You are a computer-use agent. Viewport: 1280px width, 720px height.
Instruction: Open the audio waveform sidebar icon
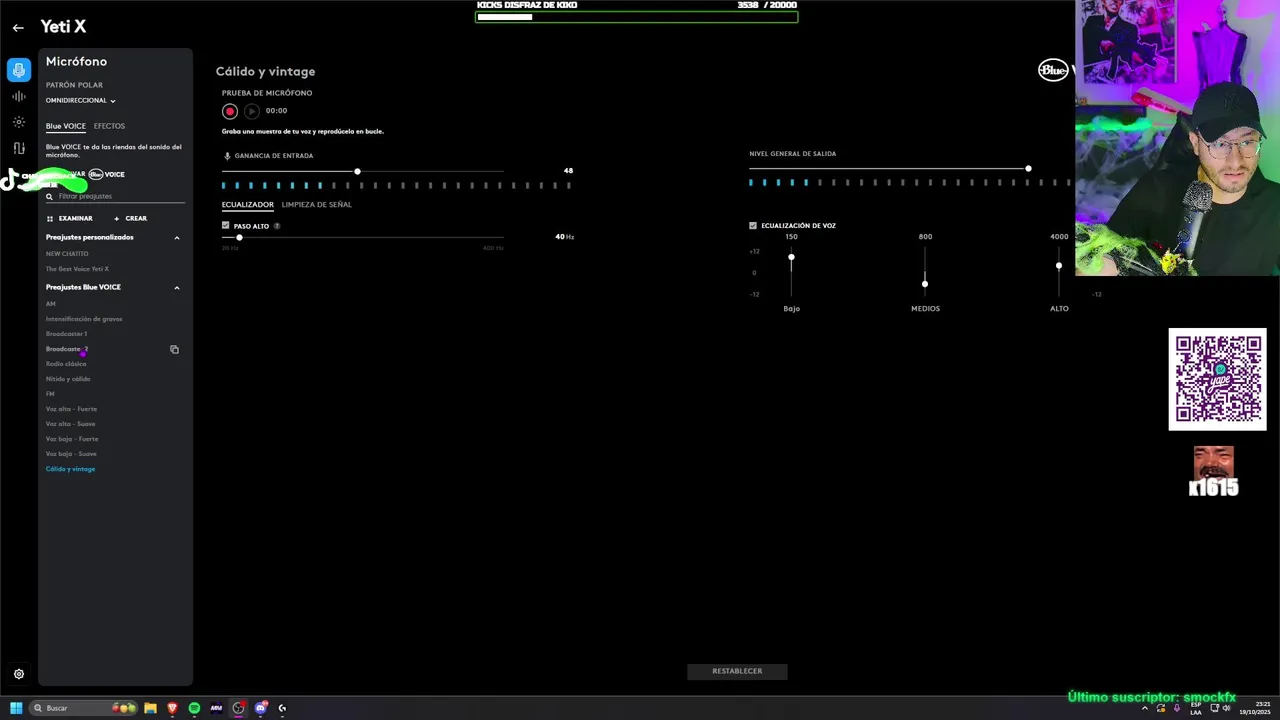[x=18, y=96]
